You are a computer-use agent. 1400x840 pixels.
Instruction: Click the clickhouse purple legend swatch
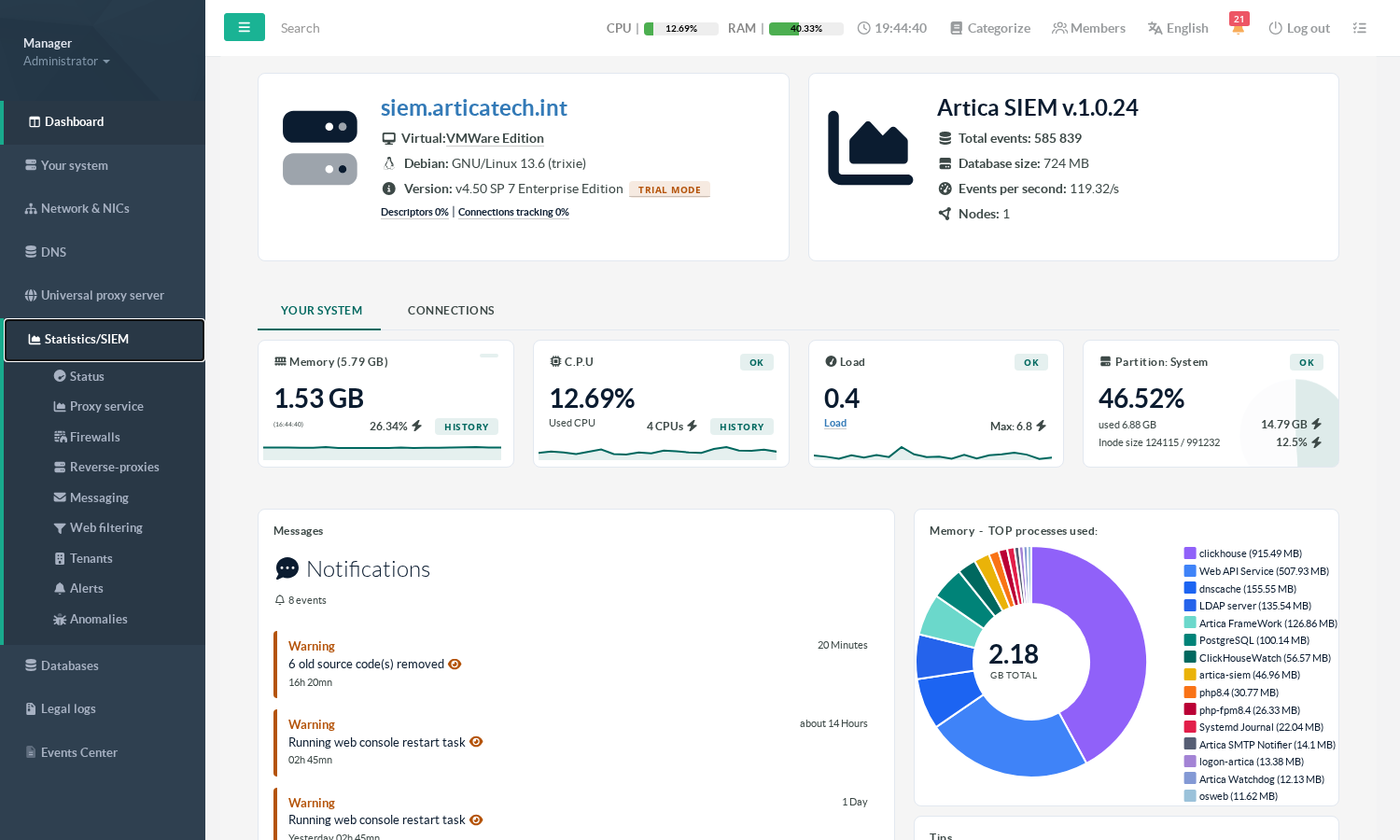1190,553
